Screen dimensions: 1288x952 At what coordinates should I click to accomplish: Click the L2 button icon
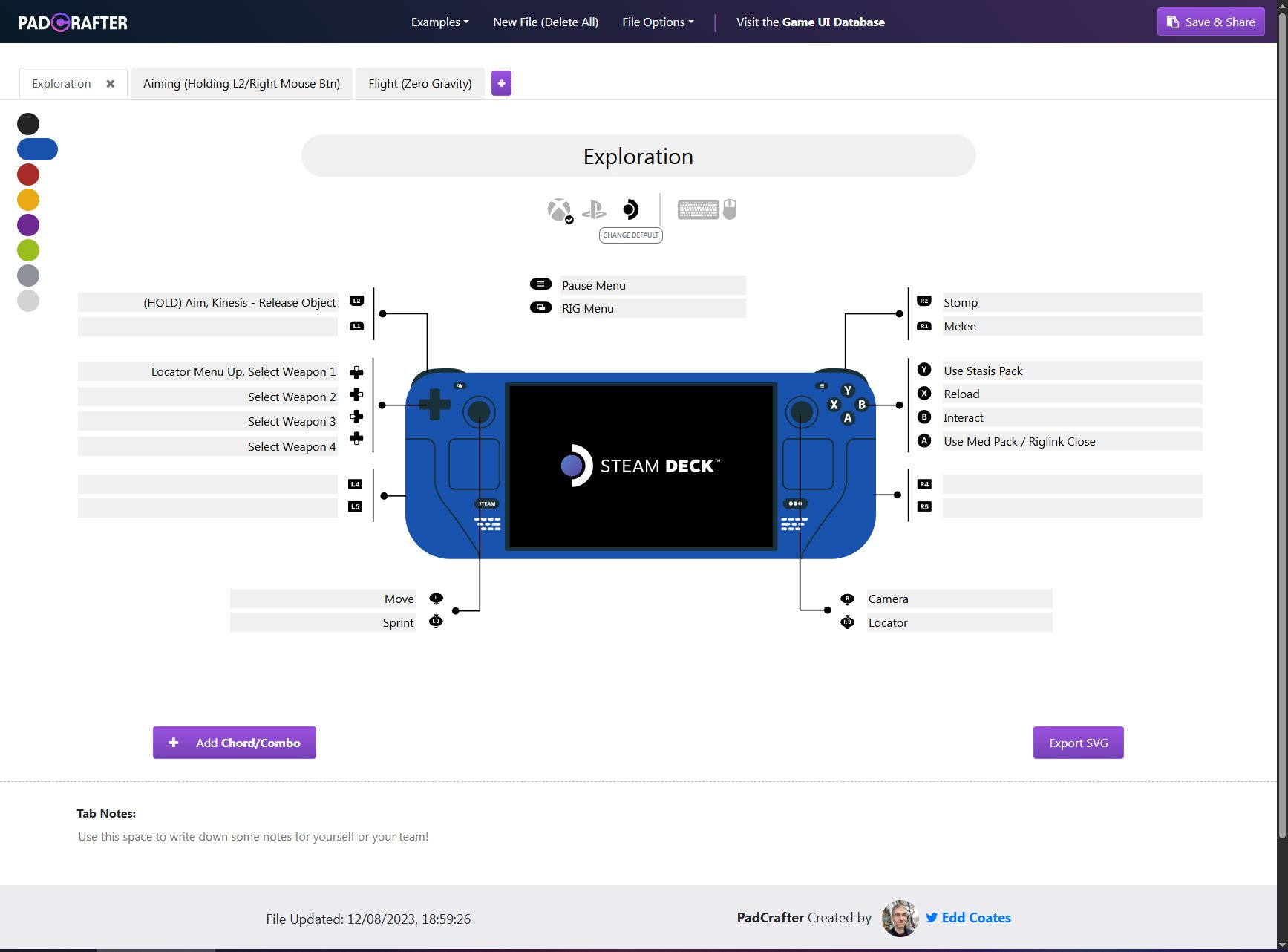[x=357, y=301]
